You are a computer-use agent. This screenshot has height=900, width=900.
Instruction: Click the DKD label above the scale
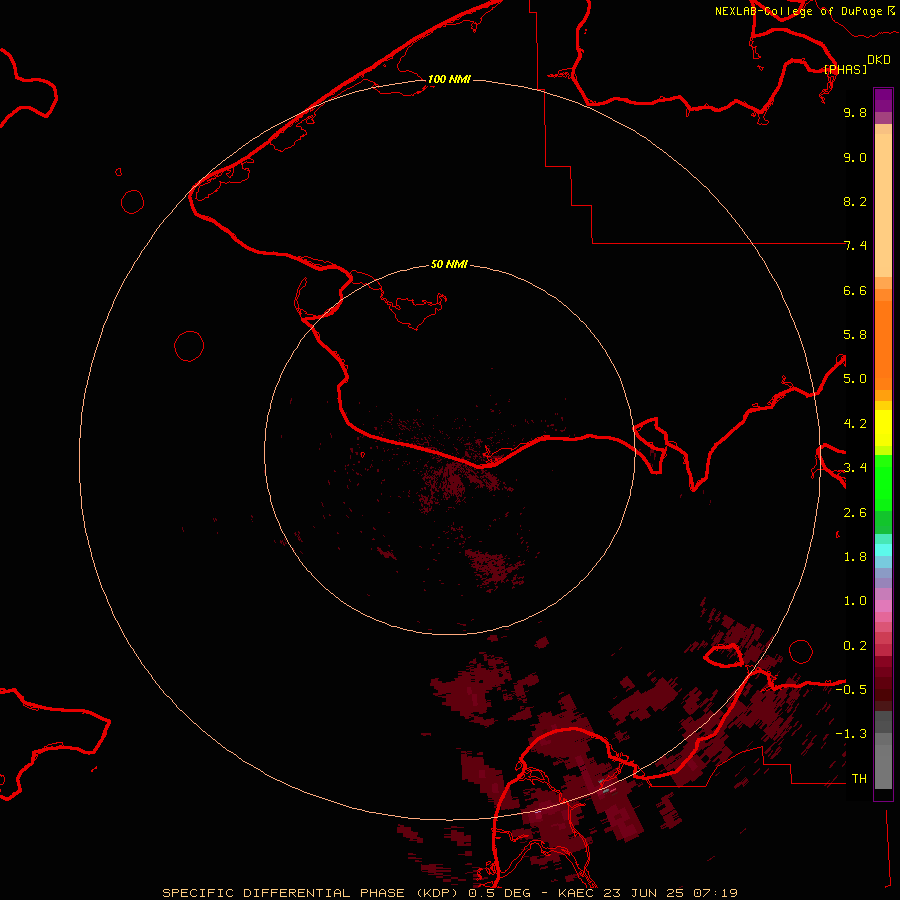(x=879, y=59)
